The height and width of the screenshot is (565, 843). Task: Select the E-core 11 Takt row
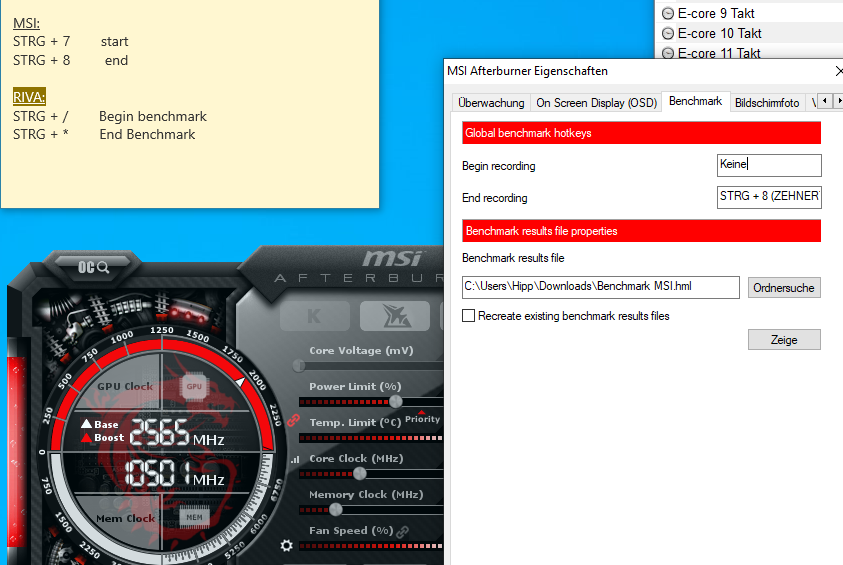point(749,52)
